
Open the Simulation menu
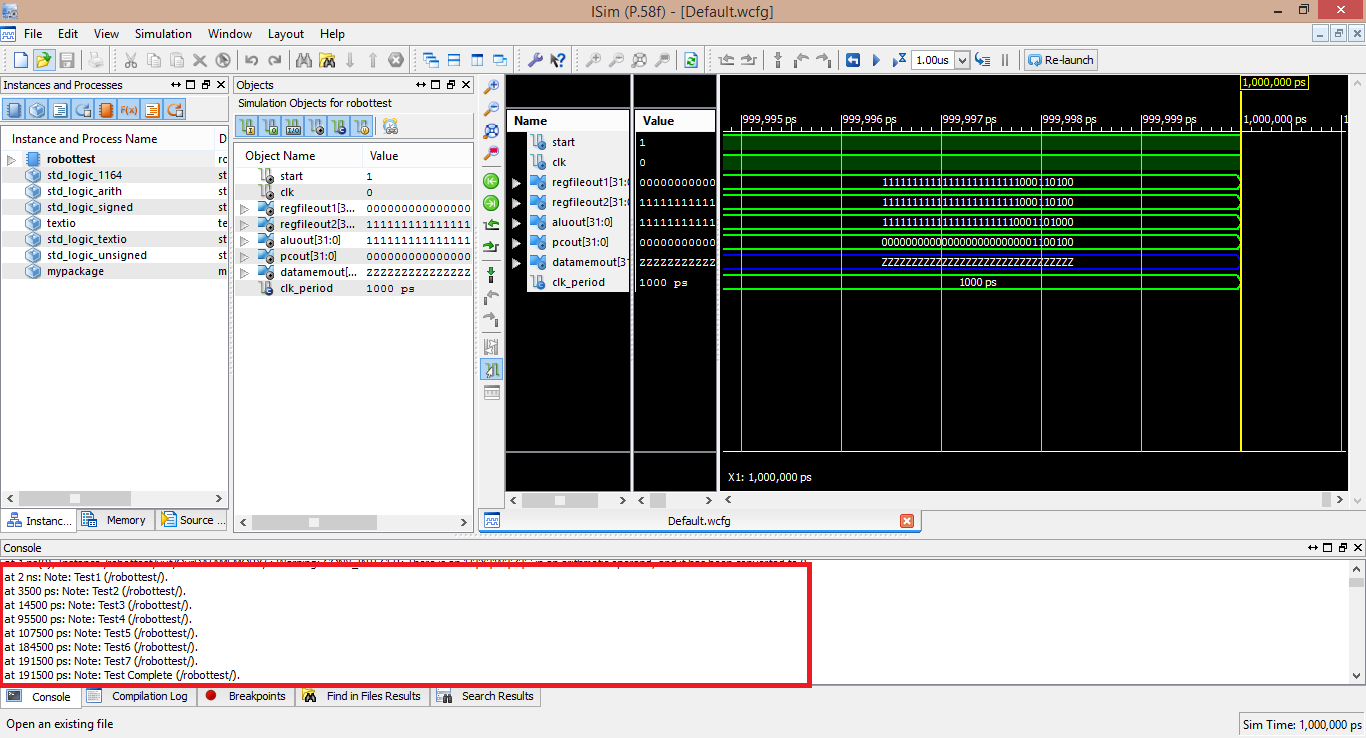163,33
